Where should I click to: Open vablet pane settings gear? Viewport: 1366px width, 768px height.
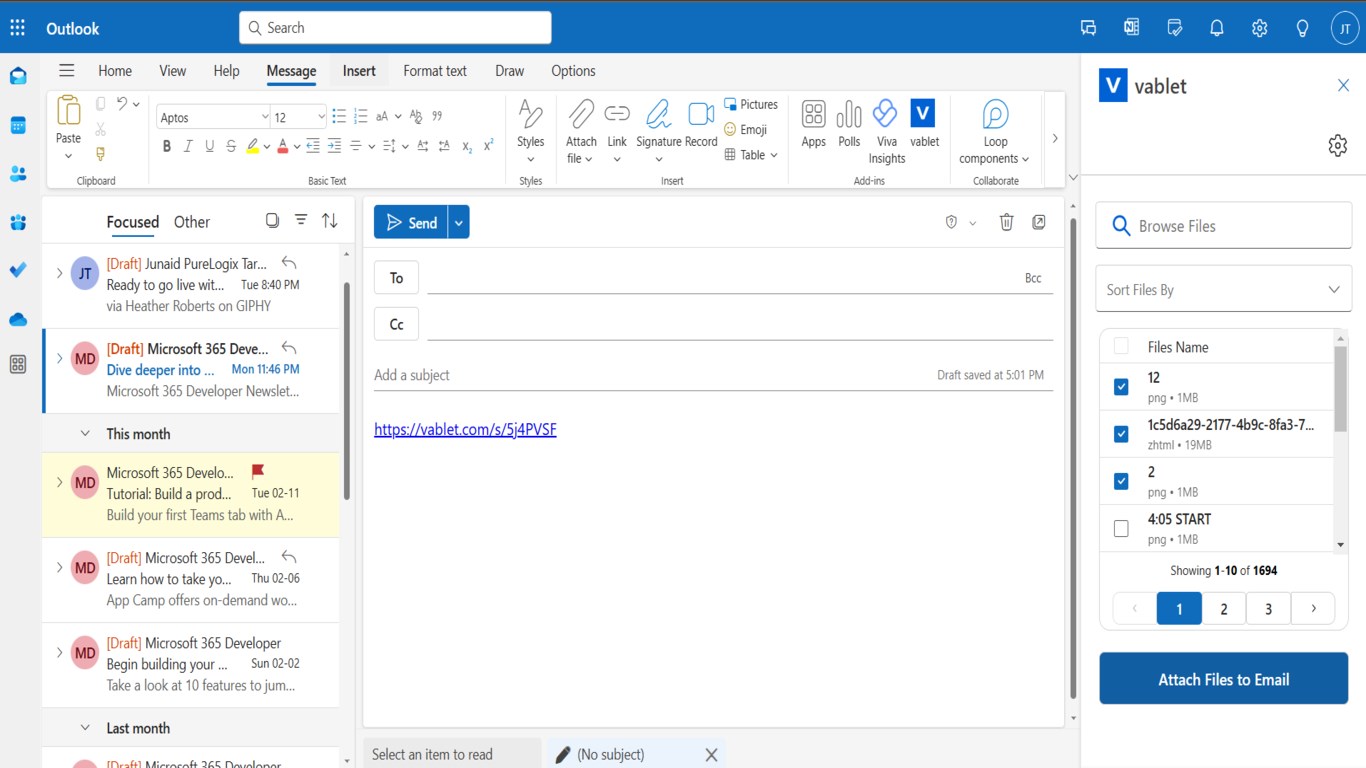[x=1338, y=146]
